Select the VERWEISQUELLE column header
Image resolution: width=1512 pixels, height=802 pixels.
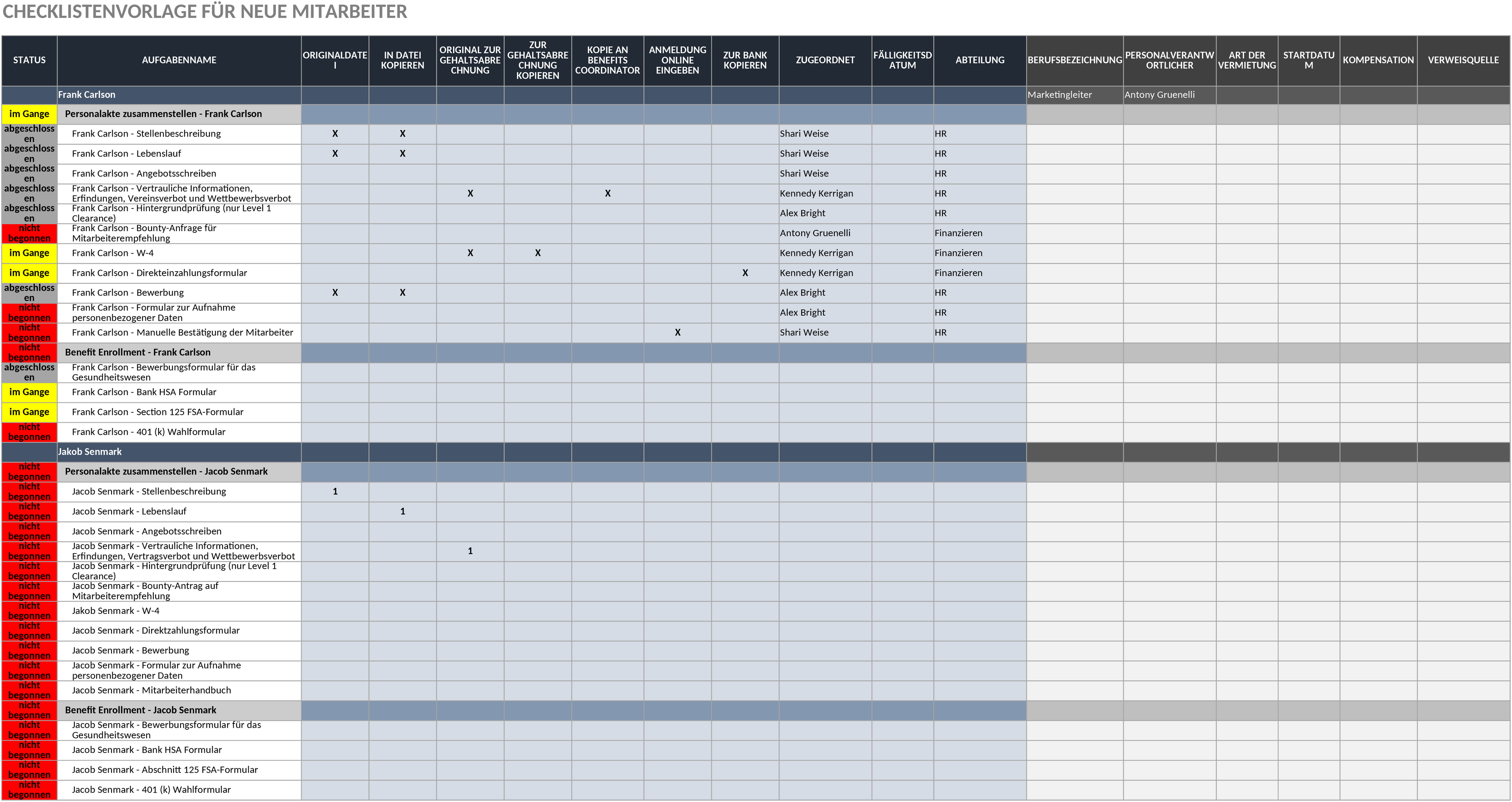coord(1463,60)
